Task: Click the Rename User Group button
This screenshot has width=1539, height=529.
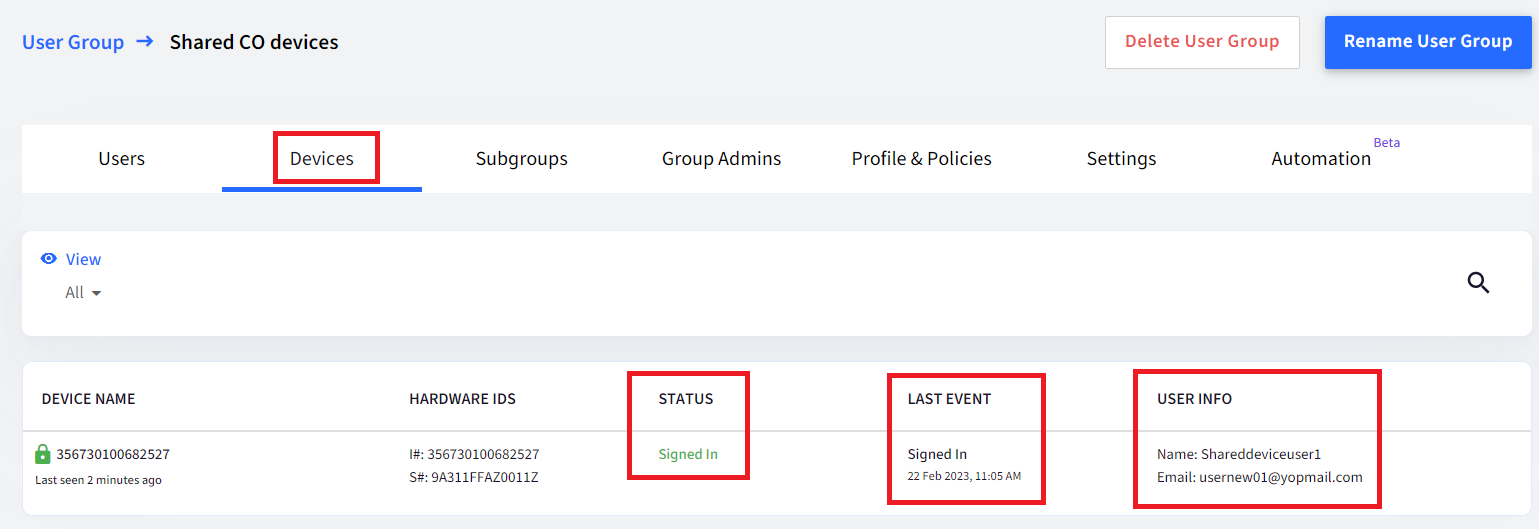Action: [1428, 42]
